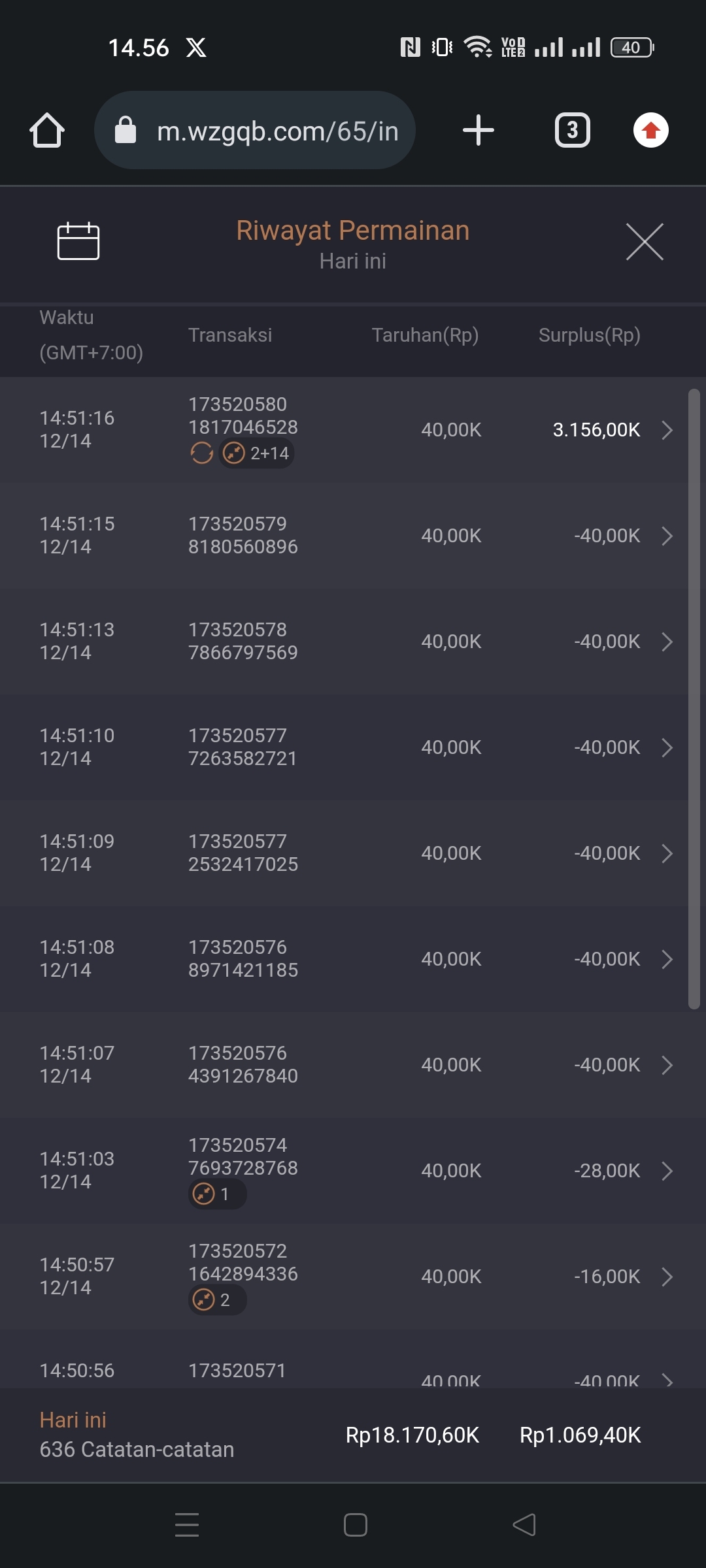
Task: Close the Riwayat Permainan panel
Action: click(x=645, y=242)
